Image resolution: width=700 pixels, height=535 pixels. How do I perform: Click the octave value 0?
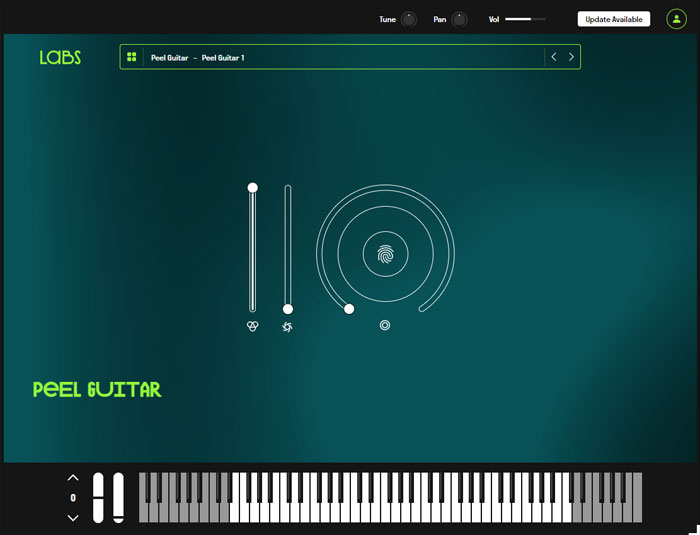click(x=73, y=497)
